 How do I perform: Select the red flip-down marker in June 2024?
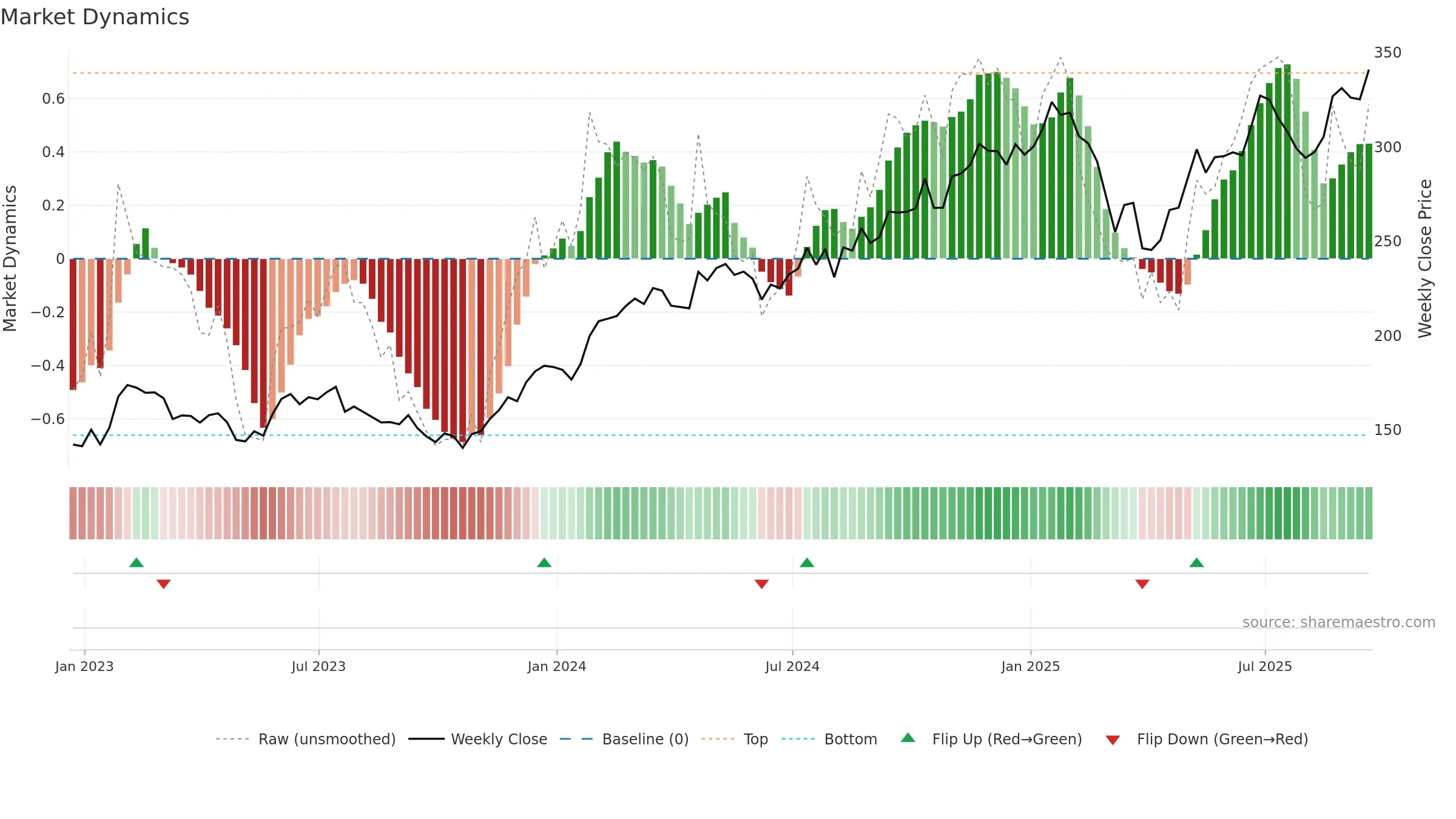click(762, 584)
